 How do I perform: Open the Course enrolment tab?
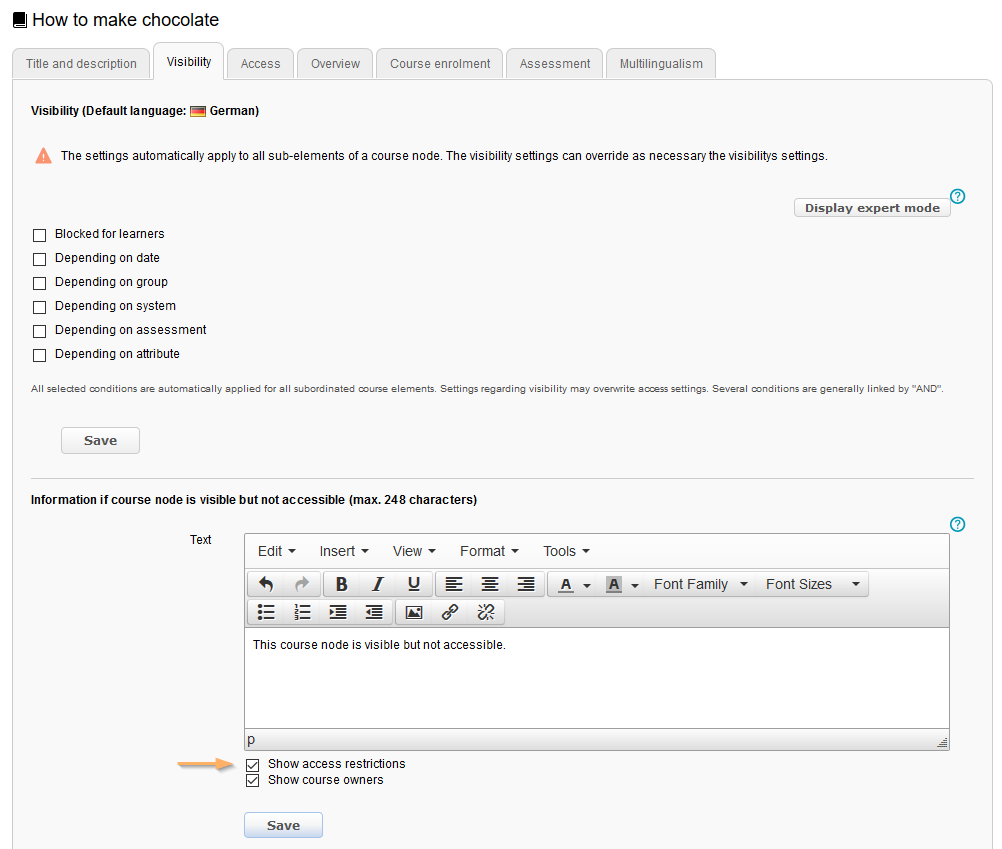click(x=440, y=63)
